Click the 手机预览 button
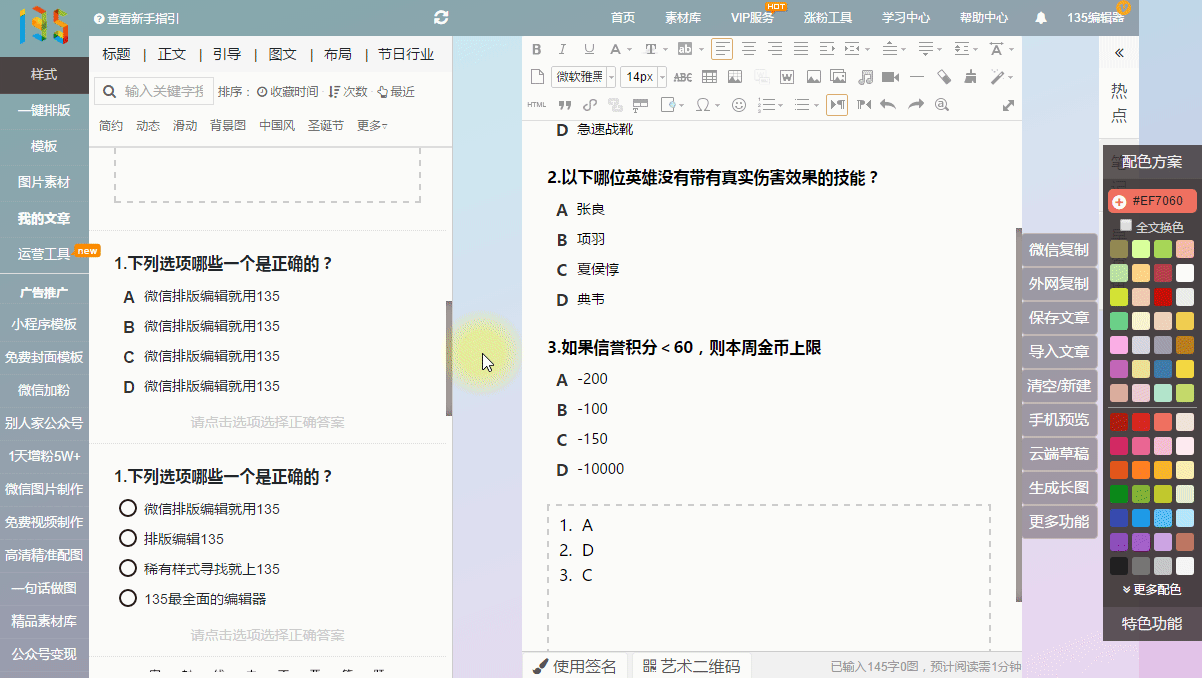This screenshot has height=678, width=1202. 1058,419
